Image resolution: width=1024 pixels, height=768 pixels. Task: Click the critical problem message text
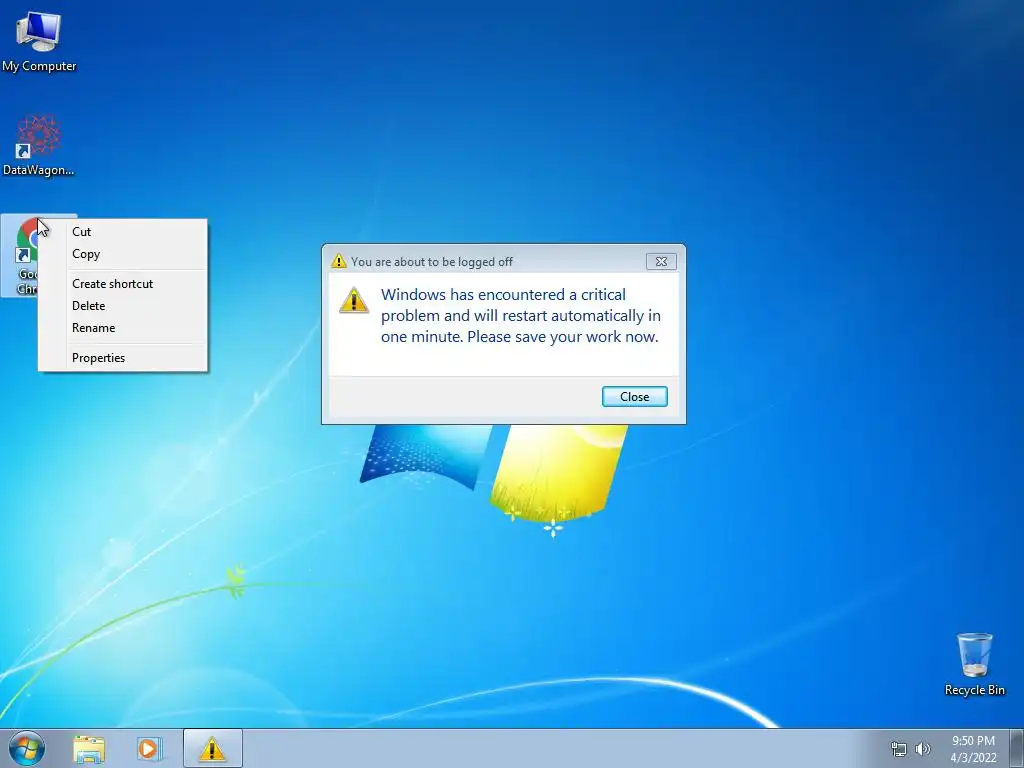click(520, 315)
